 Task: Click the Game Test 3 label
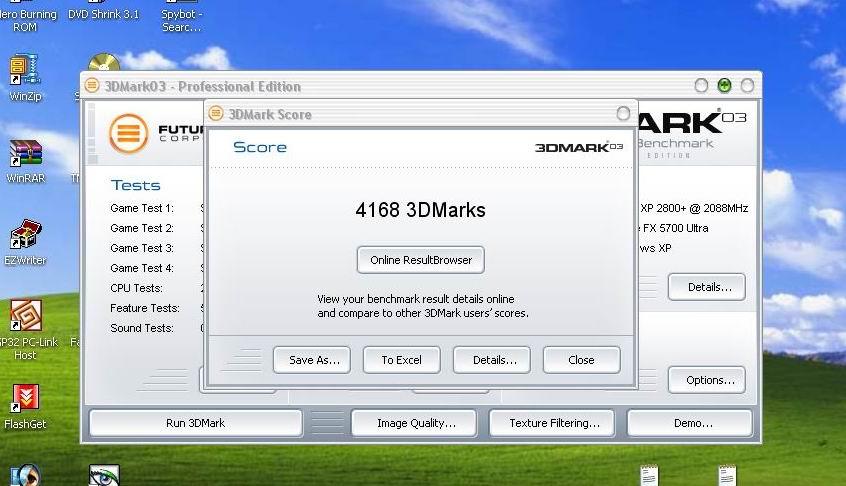coord(142,248)
